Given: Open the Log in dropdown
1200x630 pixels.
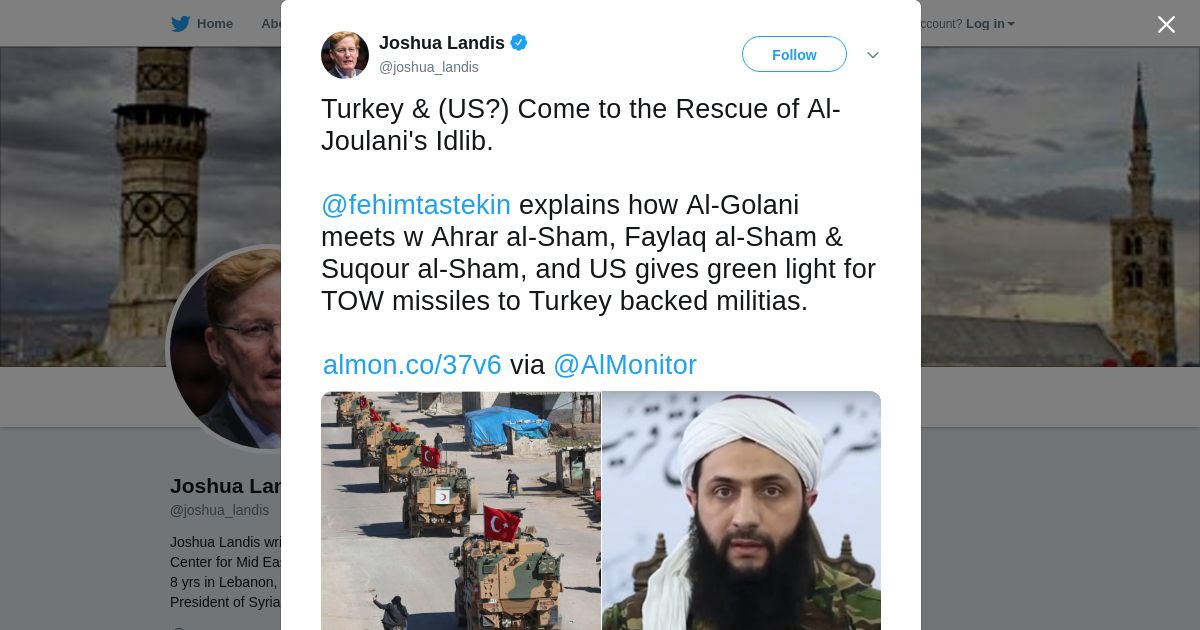Looking at the screenshot, I should pos(990,24).
